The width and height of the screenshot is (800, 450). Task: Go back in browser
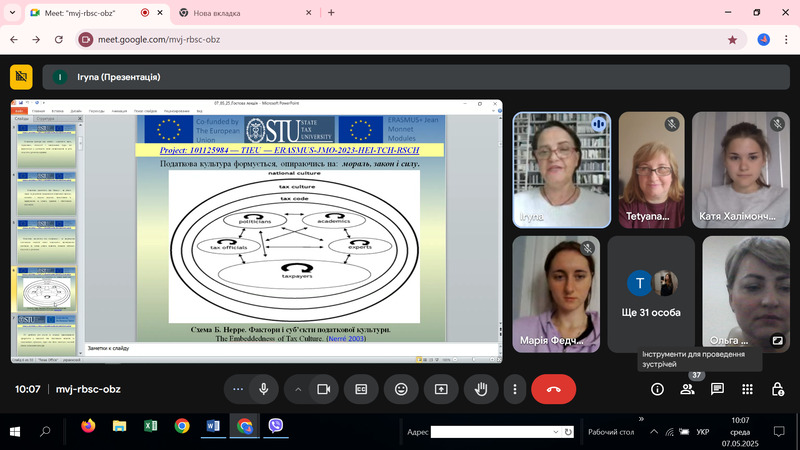point(14,39)
